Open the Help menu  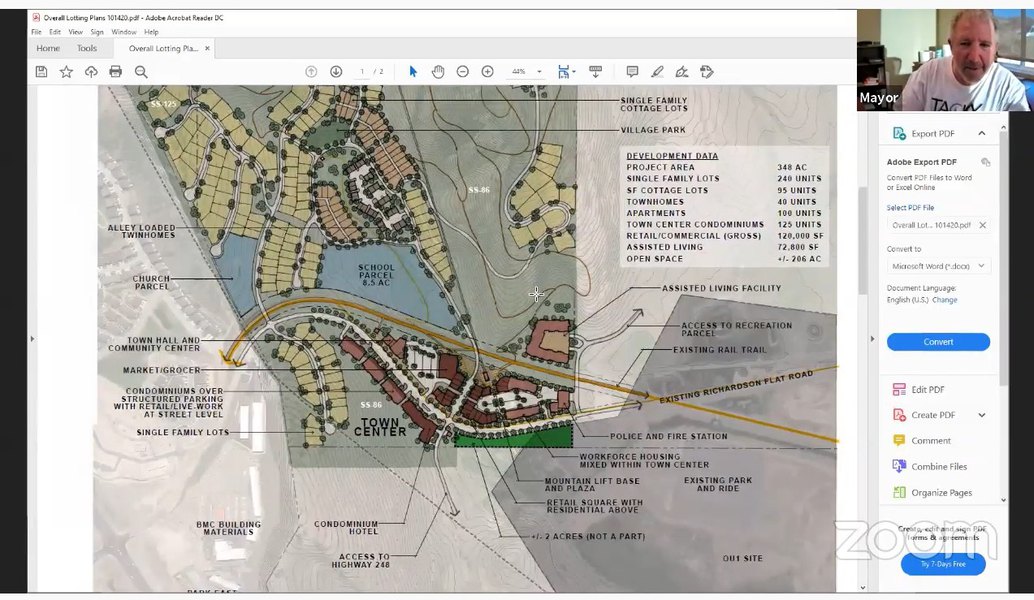tap(151, 32)
